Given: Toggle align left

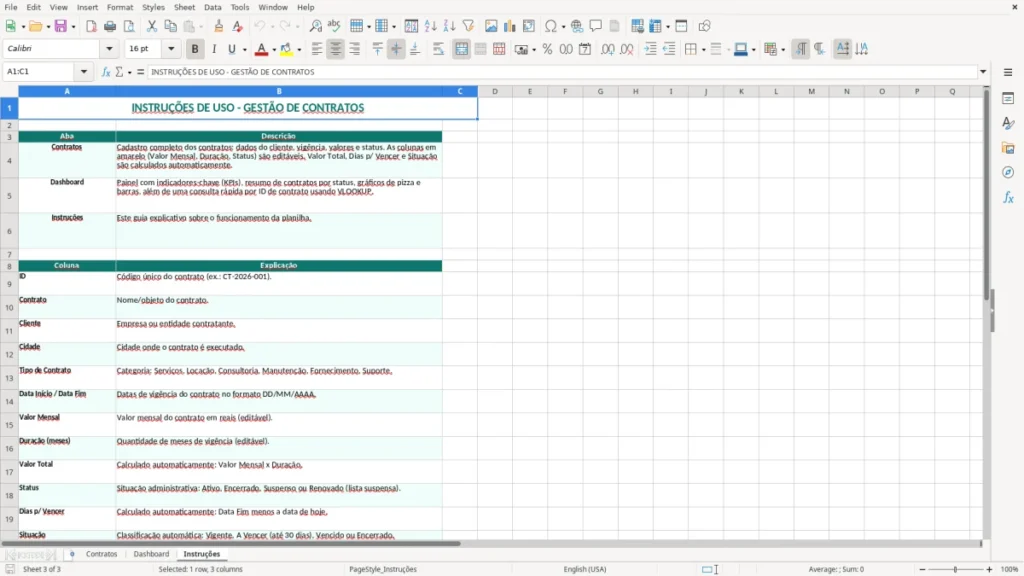Looking at the screenshot, I should [317, 49].
